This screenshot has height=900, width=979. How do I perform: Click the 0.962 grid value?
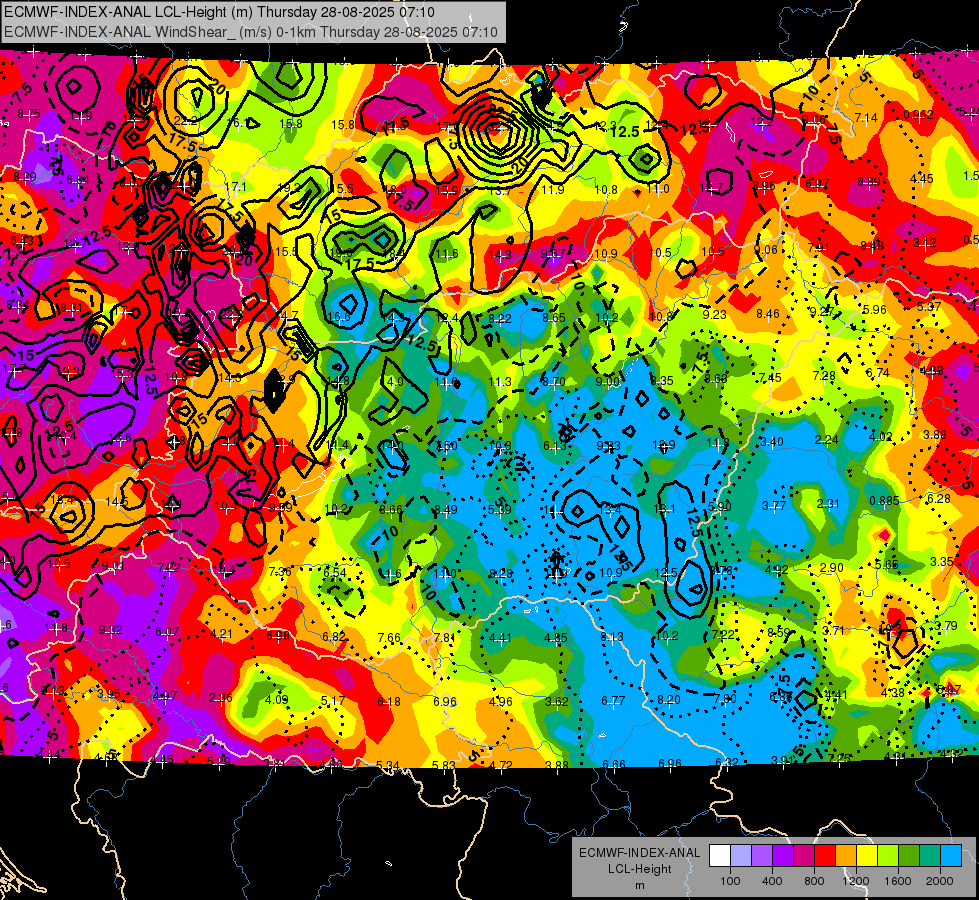pyautogui.click(x=918, y=115)
